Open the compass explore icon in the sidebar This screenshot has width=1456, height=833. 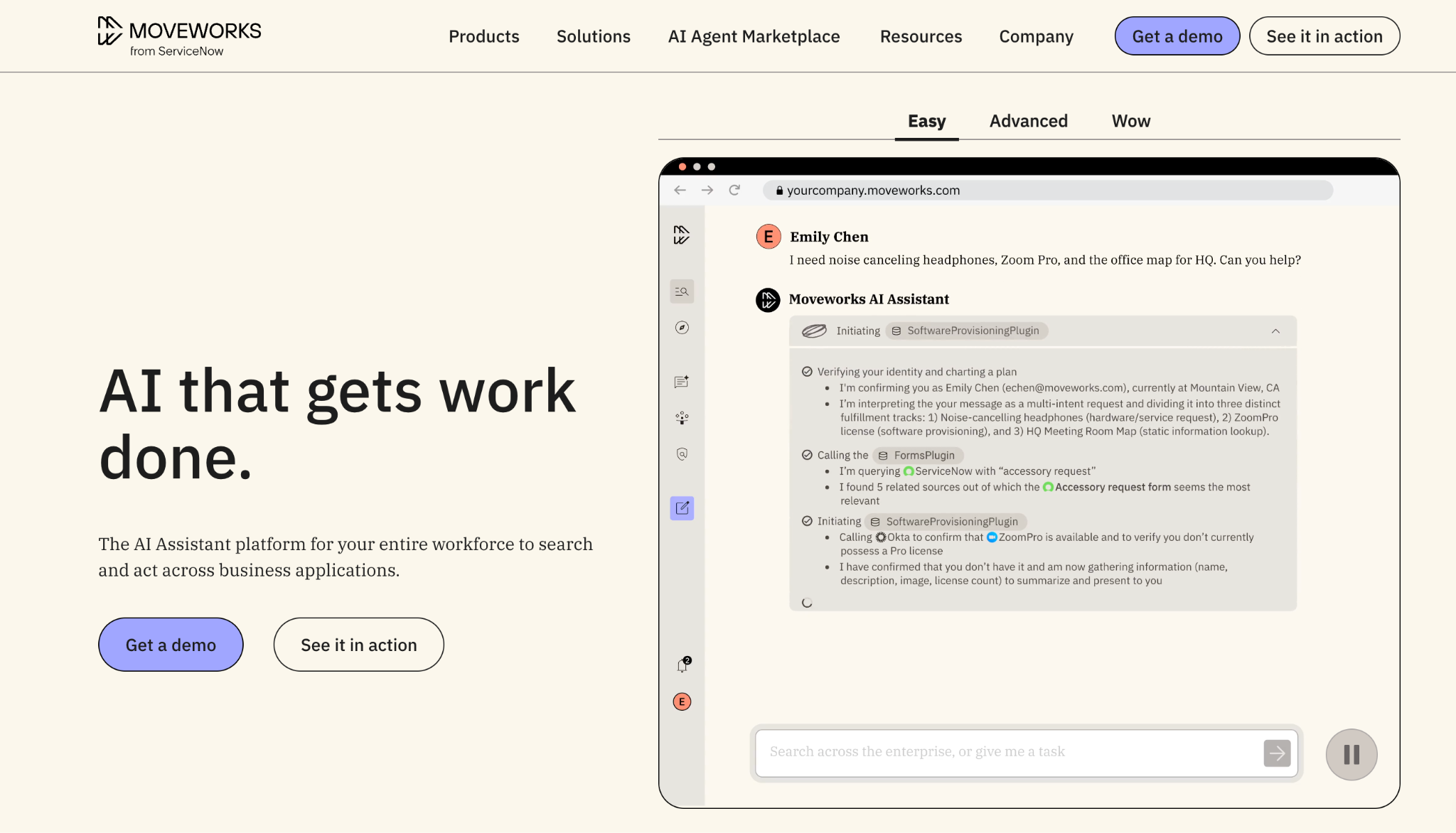[682, 328]
